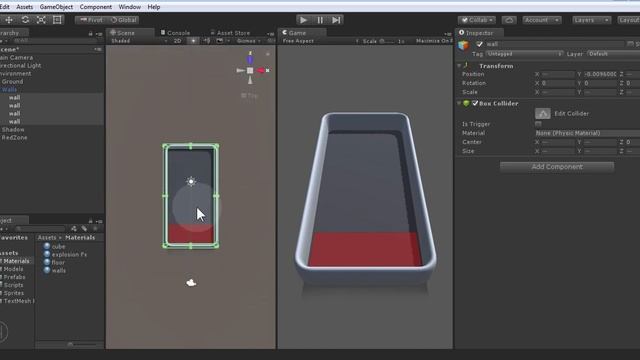The height and width of the screenshot is (360, 640).
Task: Click the red X axis of scene gizmo
Action: tap(261, 71)
